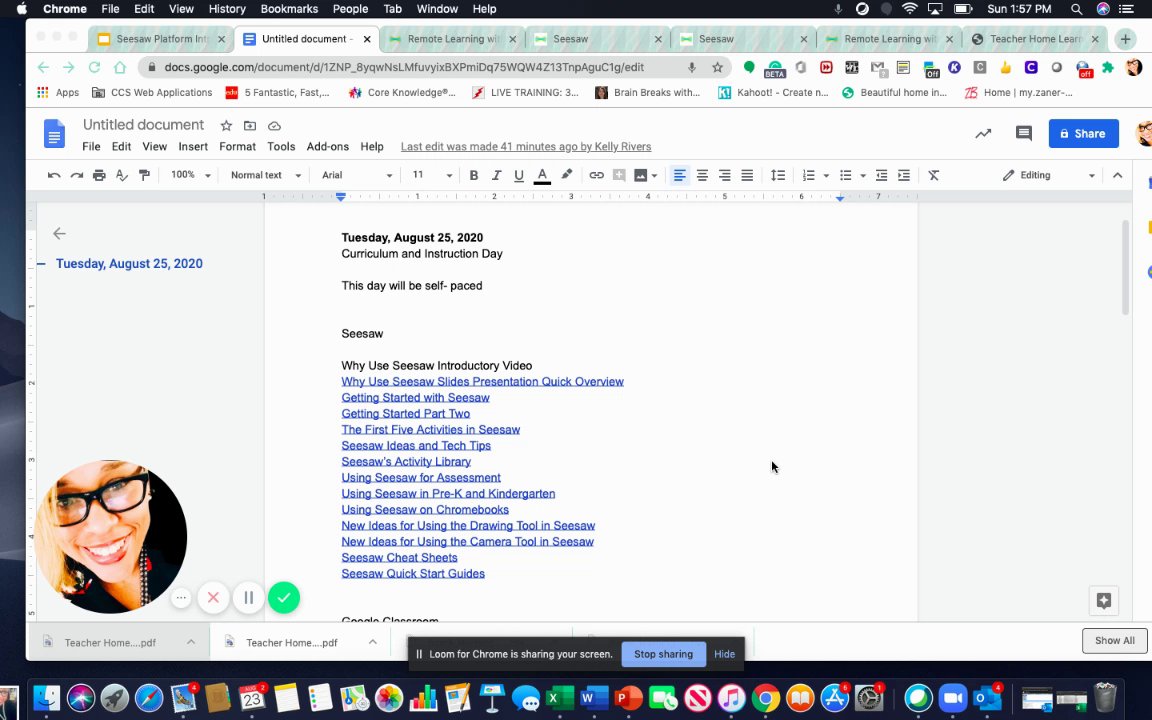Viewport: 1152px width, 720px height.
Task: Expand numbered list options arrow
Action: 826,176
